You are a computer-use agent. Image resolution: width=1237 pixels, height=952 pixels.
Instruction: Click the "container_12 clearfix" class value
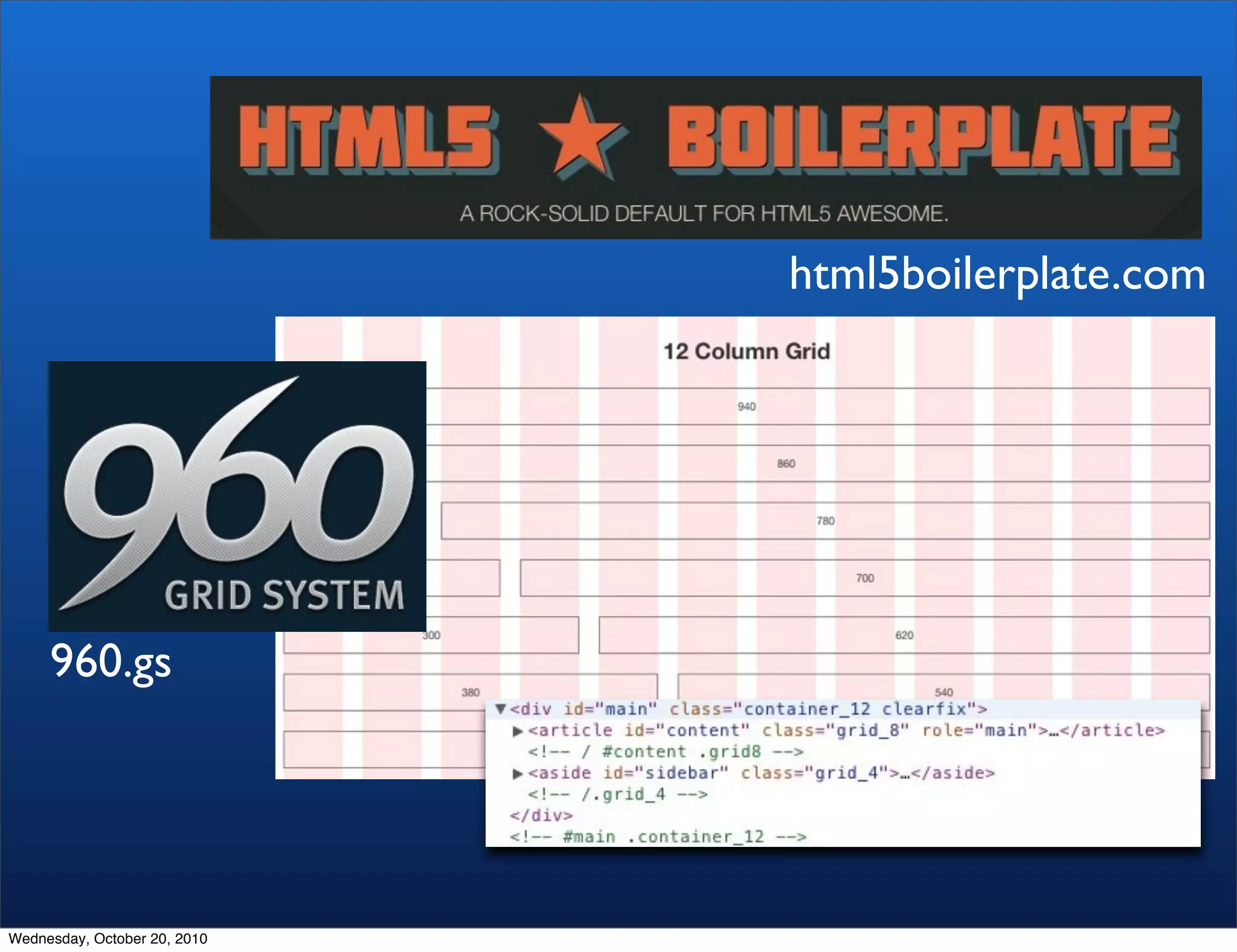pyautogui.click(x=855, y=709)
